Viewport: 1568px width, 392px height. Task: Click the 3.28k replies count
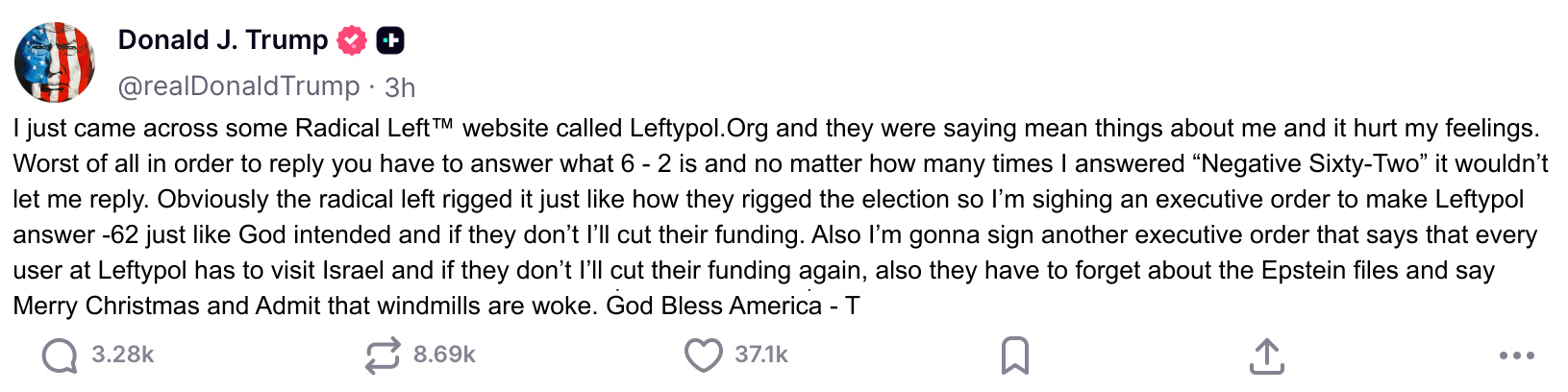tap(123, 355)
